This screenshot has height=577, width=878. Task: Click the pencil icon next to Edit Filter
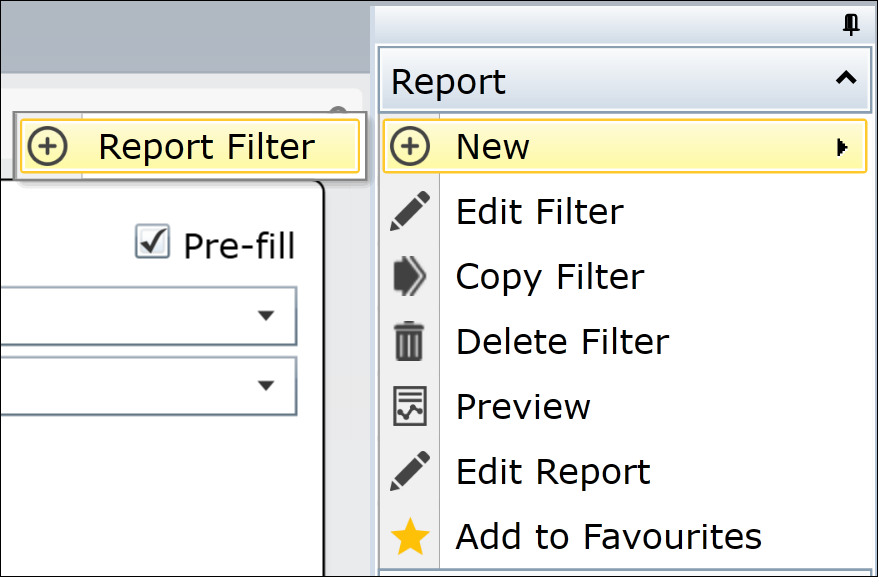(410, 211)
